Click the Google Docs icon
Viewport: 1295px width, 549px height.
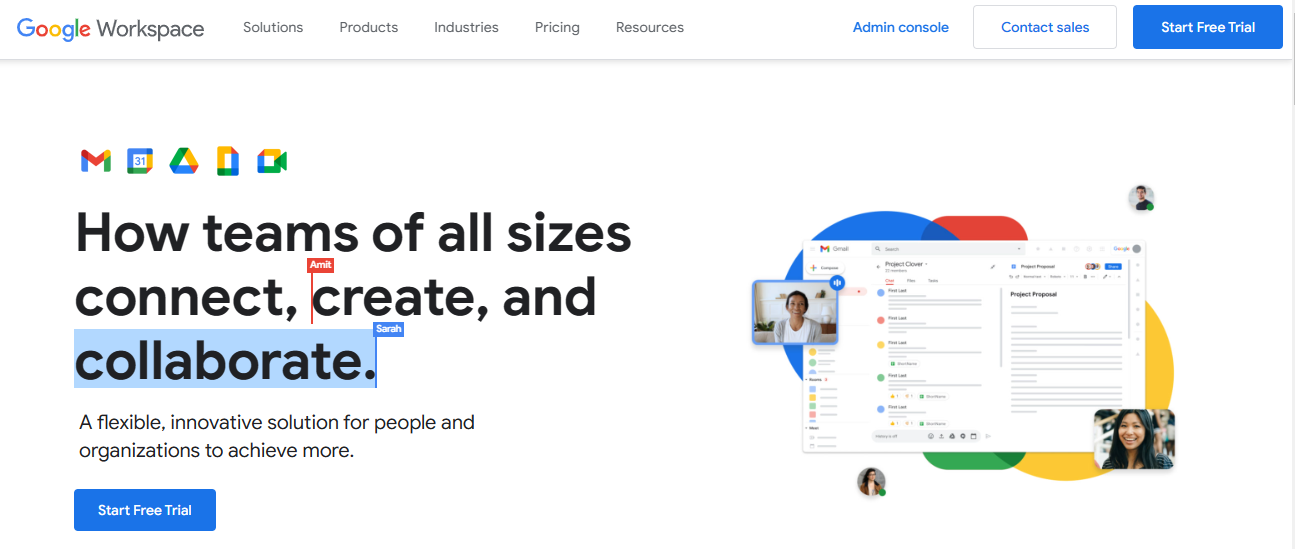(x=228, y=160)
